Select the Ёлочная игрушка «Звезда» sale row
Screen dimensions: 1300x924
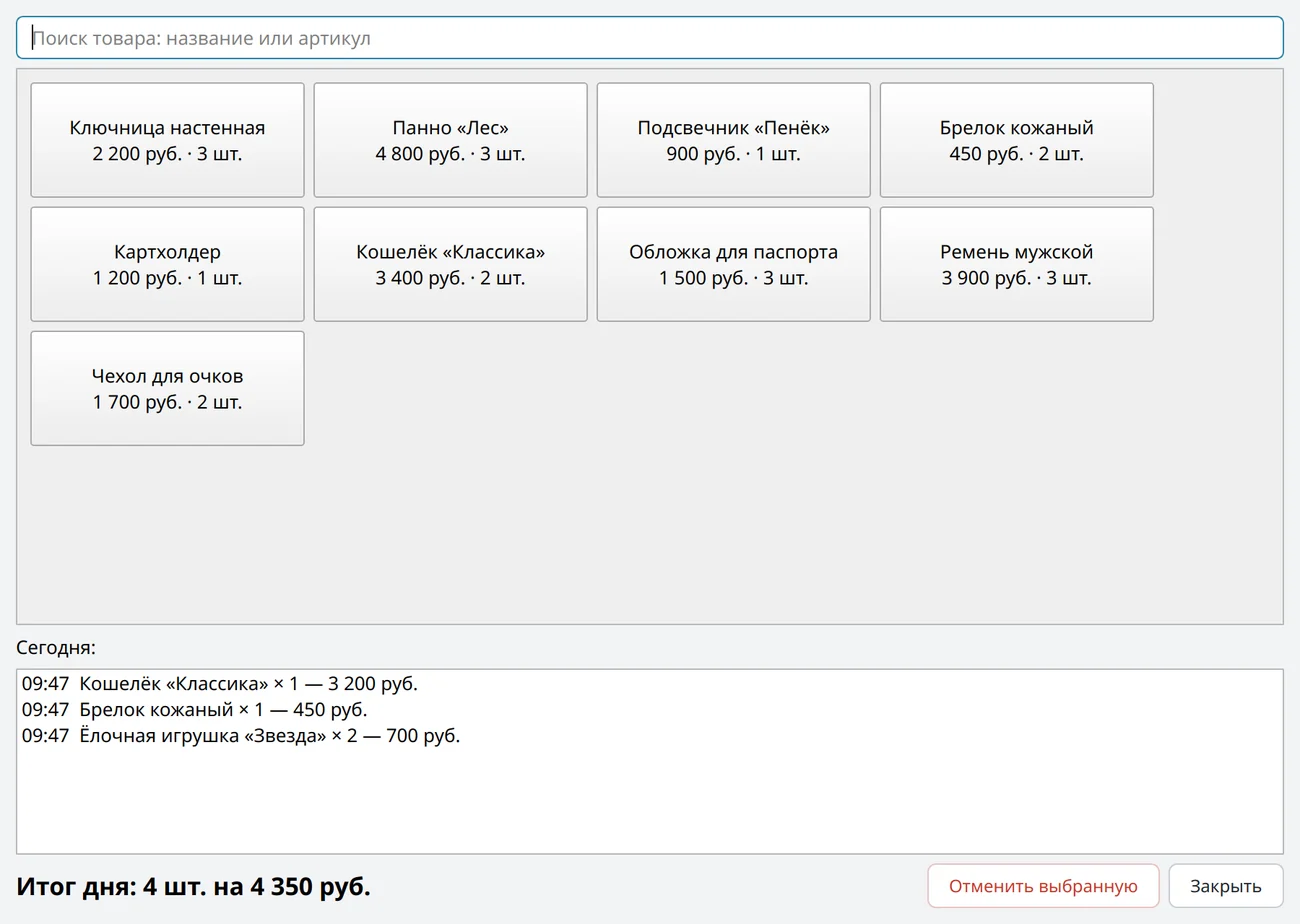tap(650, 736)
